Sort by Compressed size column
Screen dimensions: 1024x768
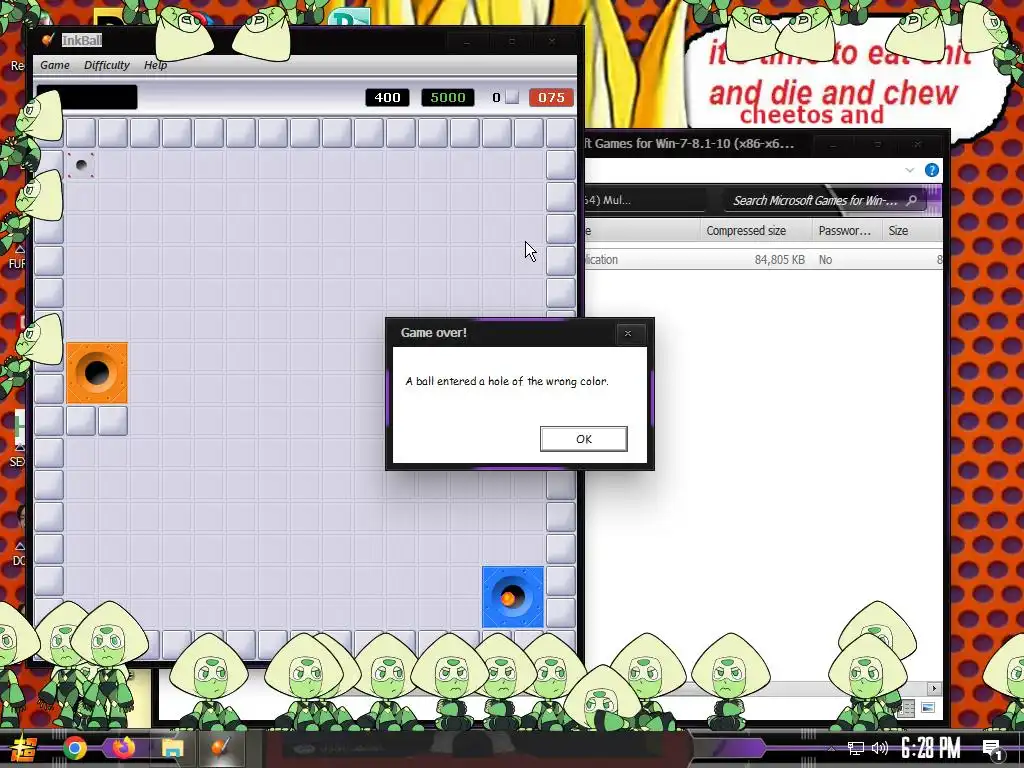pos(756,231)
